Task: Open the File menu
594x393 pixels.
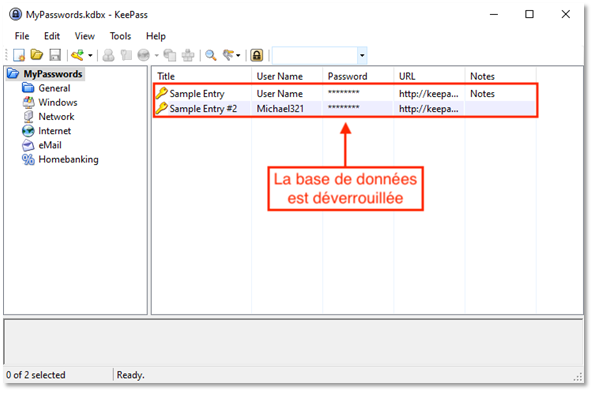Action: click(x=22, y=36)
